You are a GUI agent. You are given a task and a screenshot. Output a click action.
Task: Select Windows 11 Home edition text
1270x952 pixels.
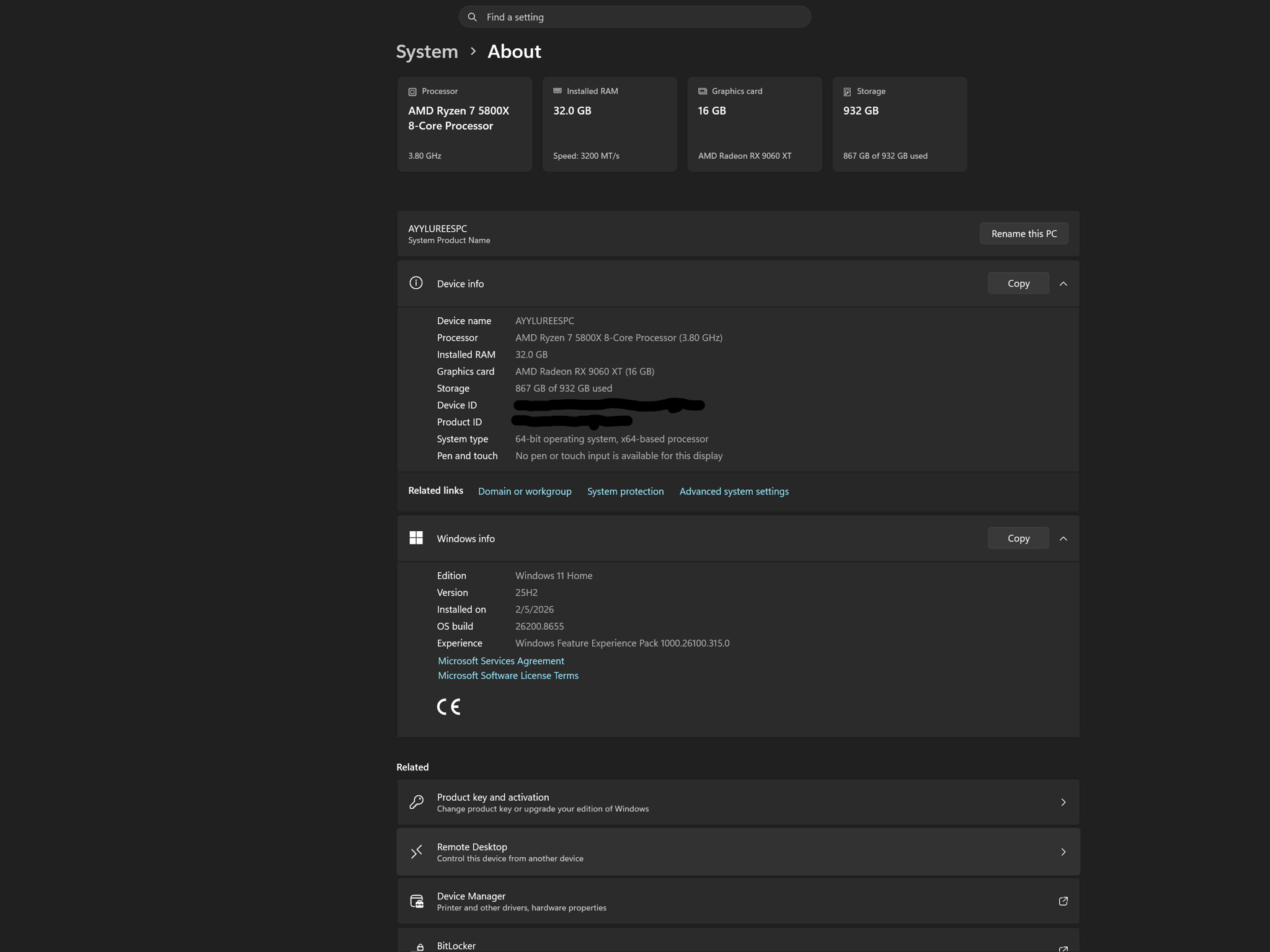coord(554,576)
